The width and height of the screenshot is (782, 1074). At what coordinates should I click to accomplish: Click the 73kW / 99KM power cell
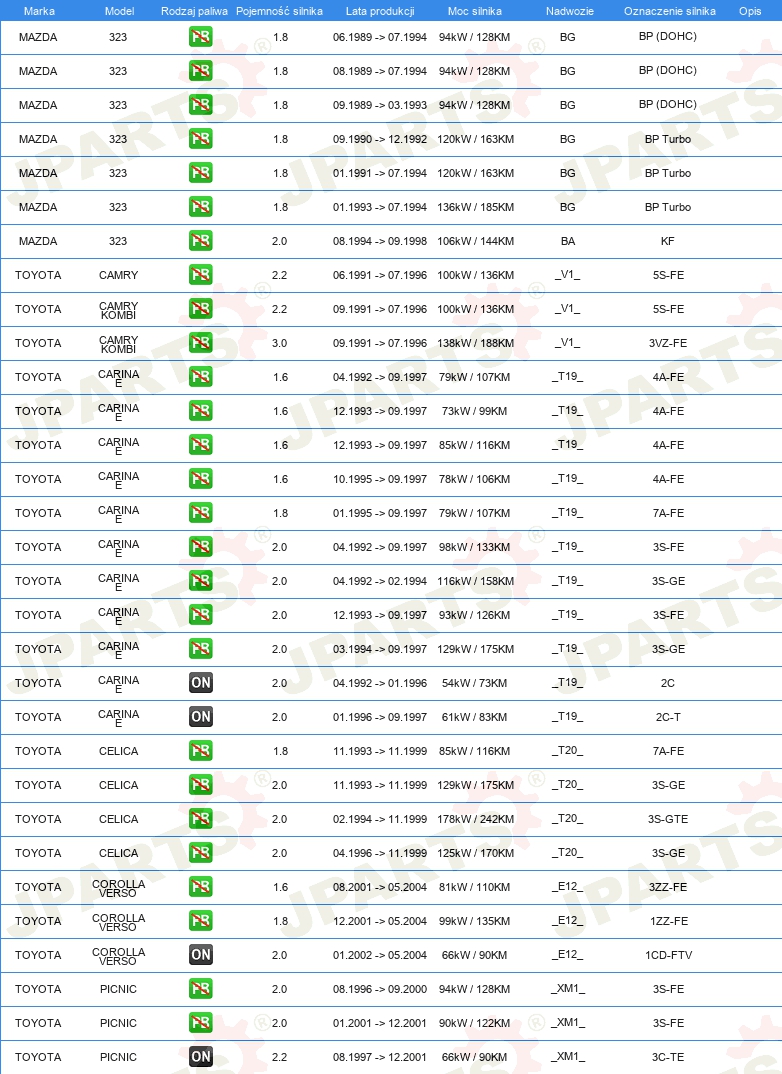click(475, 411)
